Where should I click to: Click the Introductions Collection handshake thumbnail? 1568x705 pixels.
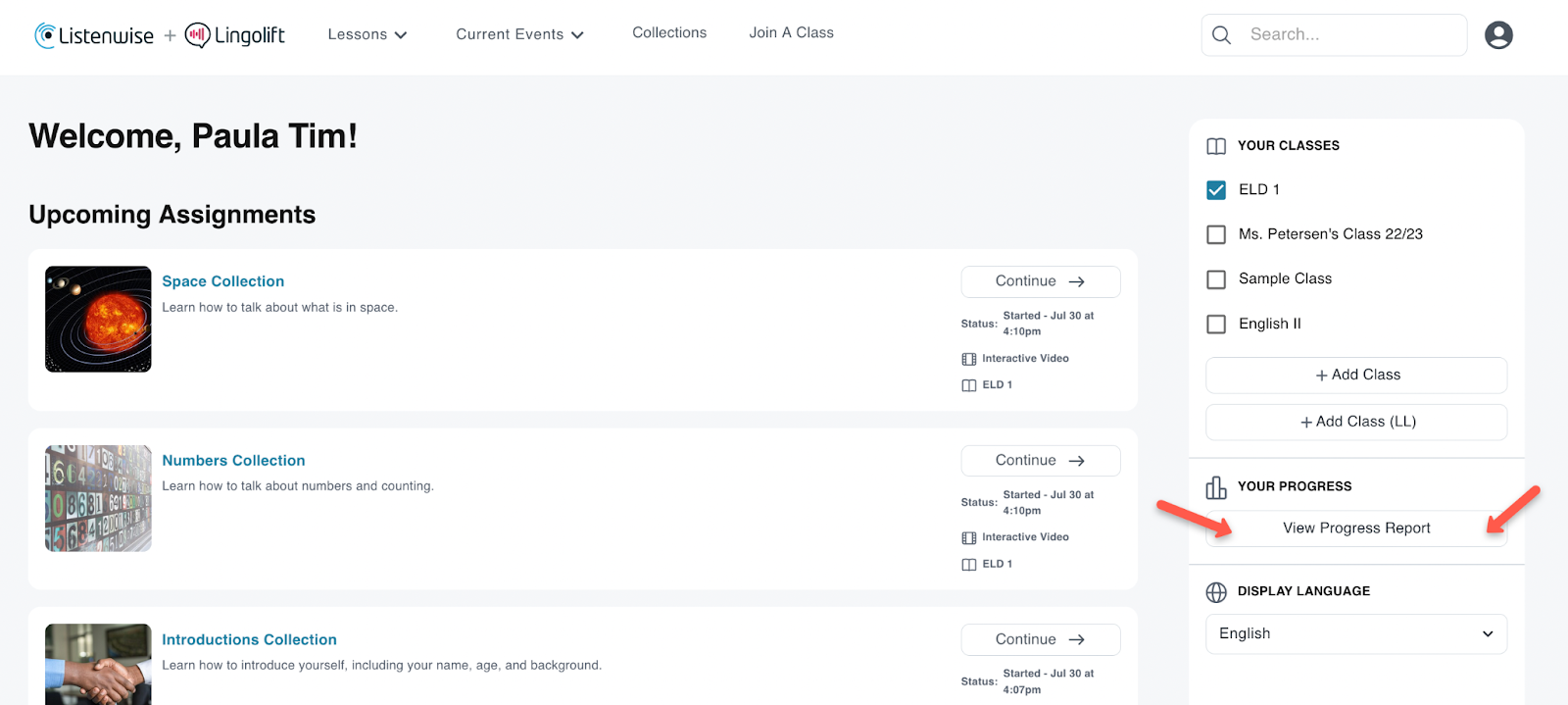pos(98,664)
